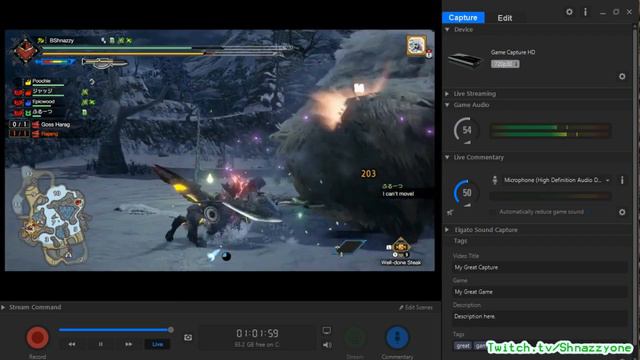The height and width of the screenshot is (360, 640).
Task: Click the green Stream button
Action: click(355, 338)
